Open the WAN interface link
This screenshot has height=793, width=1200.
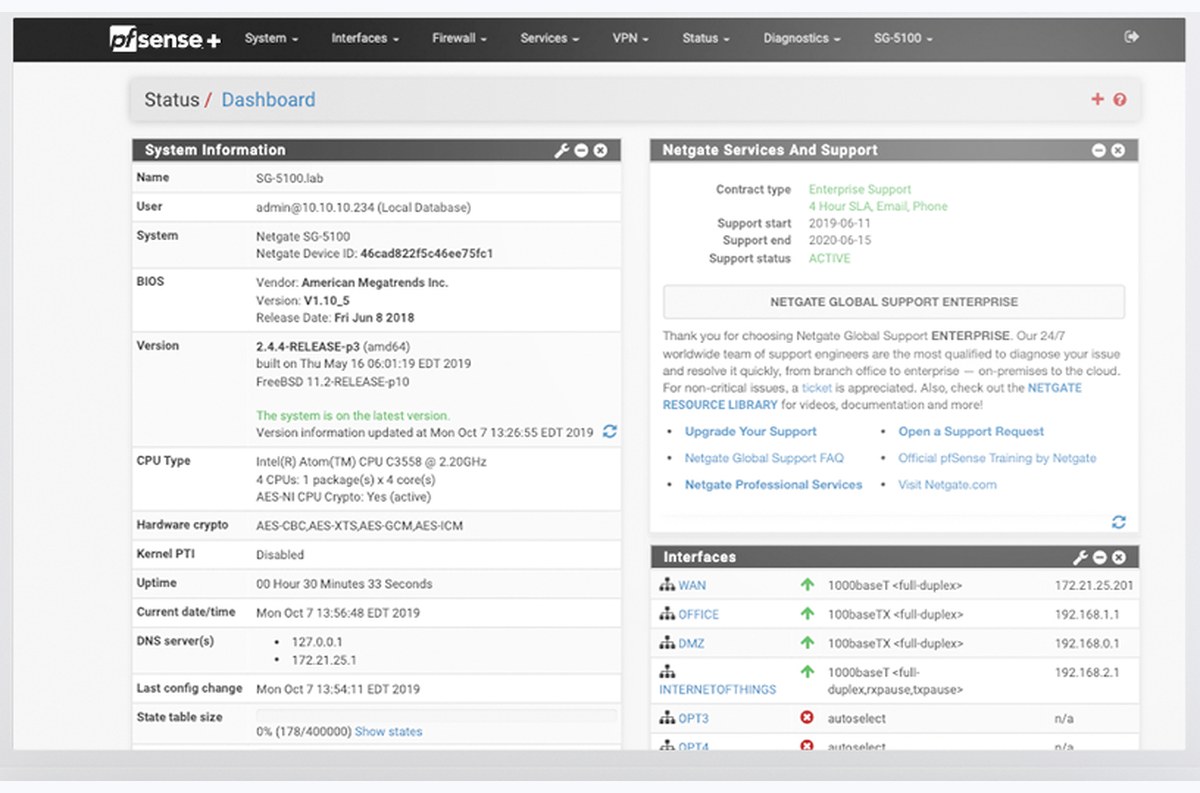(692, 586)
